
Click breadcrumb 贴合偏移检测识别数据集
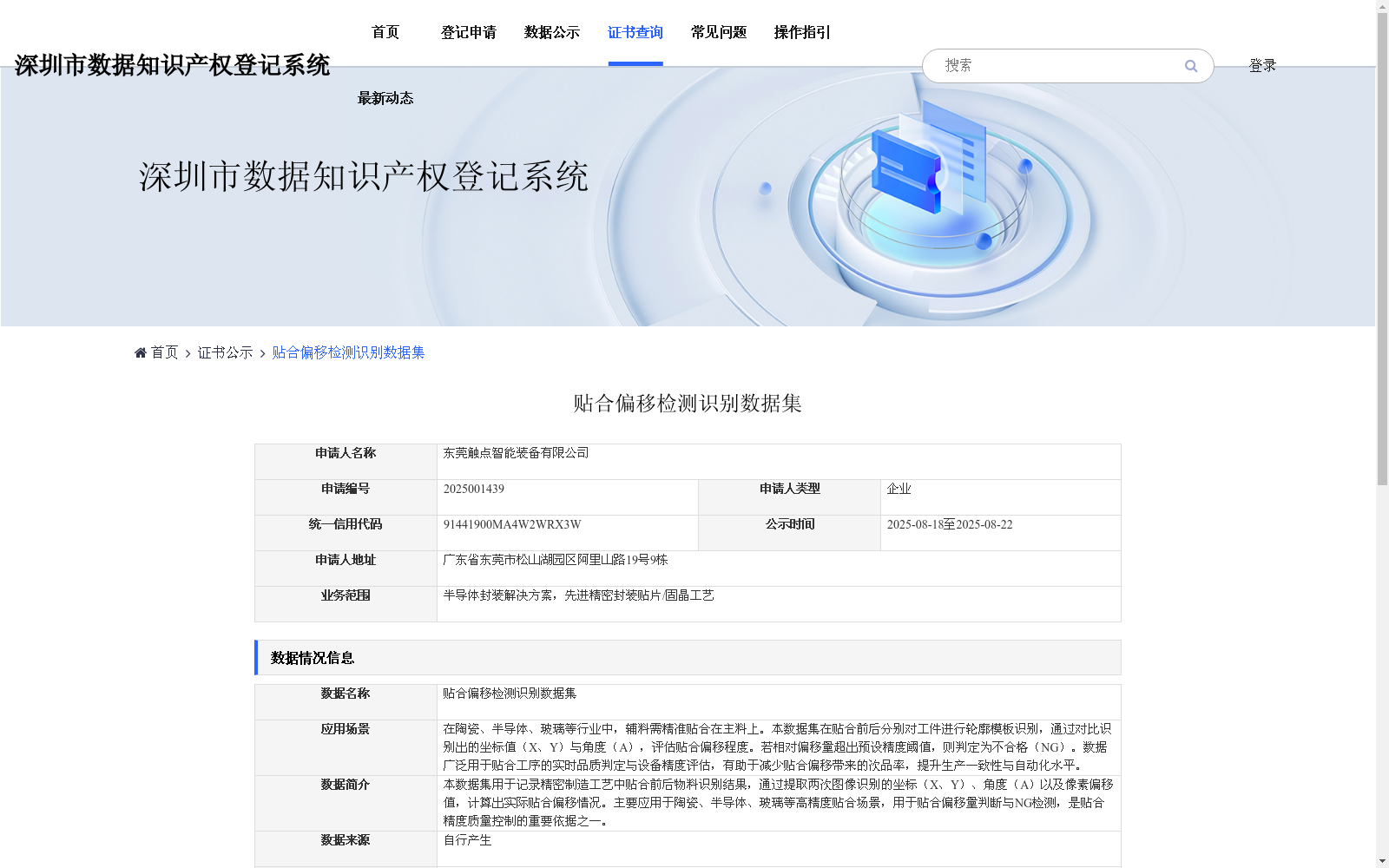[x=348, y=352]
